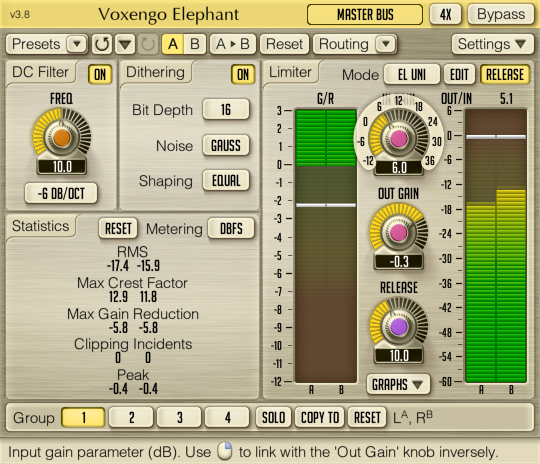Click the group RESET button
The image size is (540, 464).
[367, 417]
